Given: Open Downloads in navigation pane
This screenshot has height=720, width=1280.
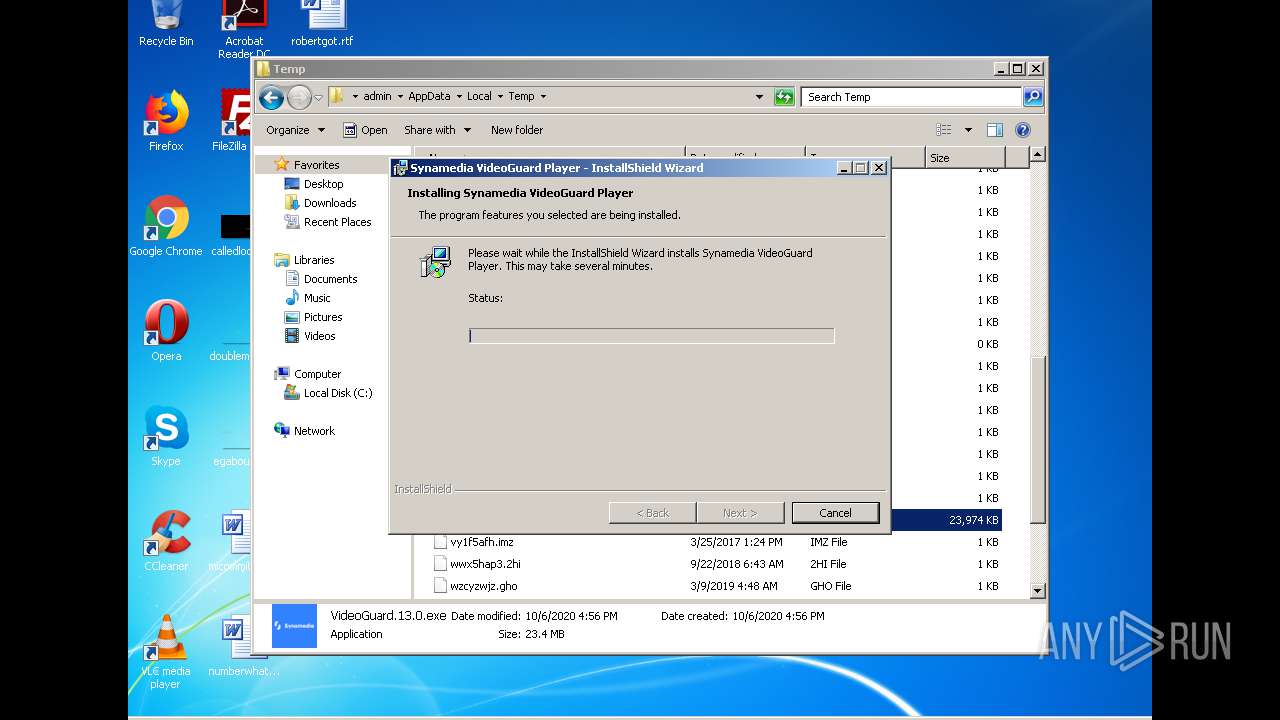Looking at the screenshot, I should (x=330, y=203).
